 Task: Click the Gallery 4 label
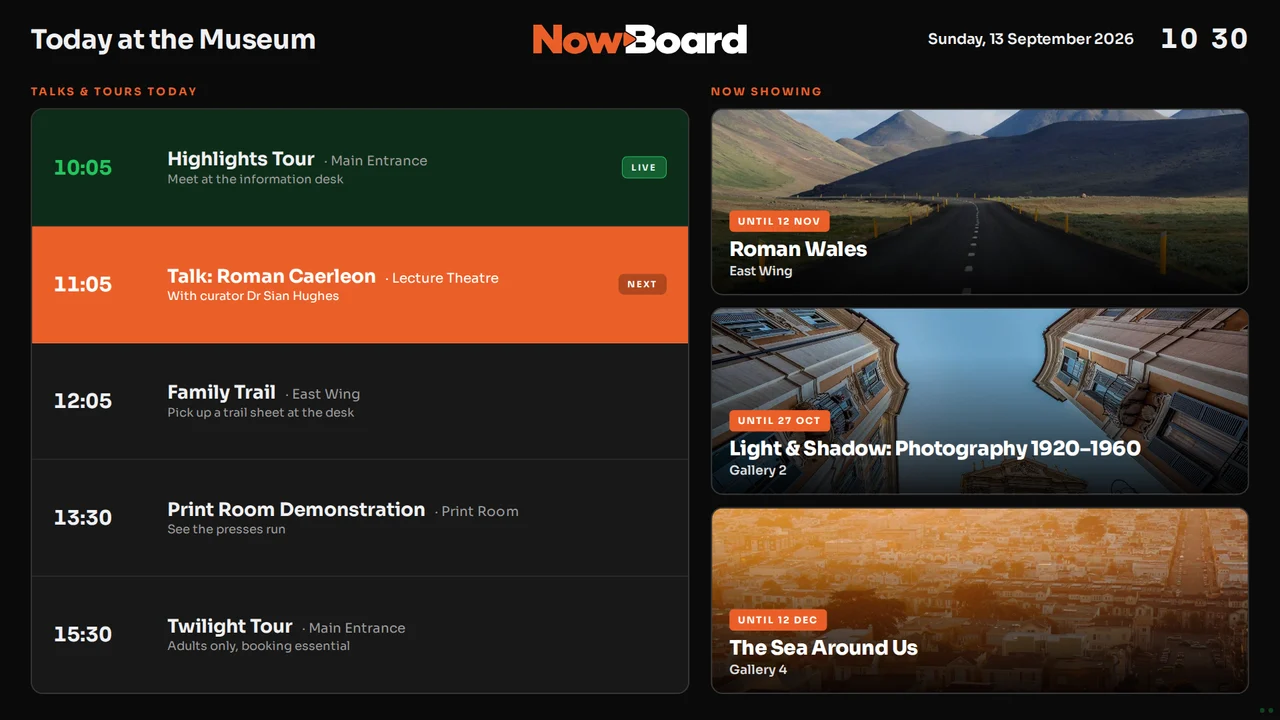coord(758,670)
